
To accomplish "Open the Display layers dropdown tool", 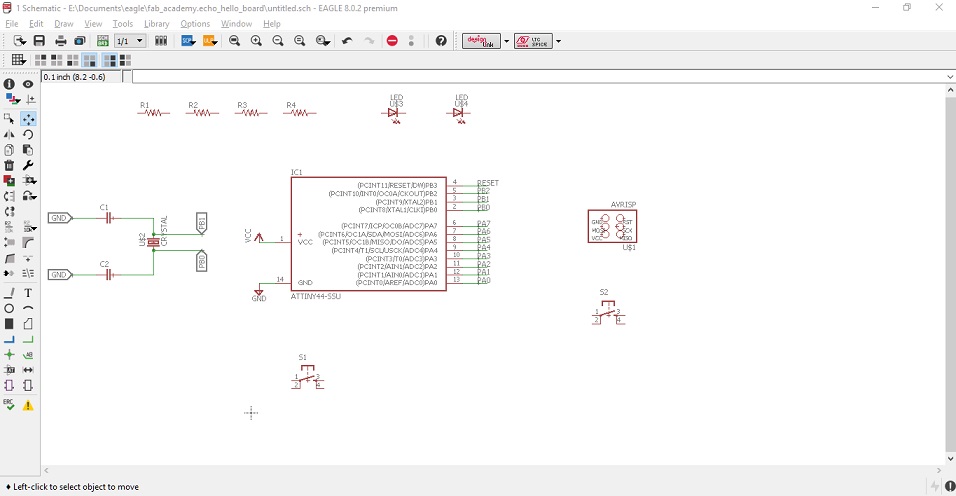I will pos(12,99).
